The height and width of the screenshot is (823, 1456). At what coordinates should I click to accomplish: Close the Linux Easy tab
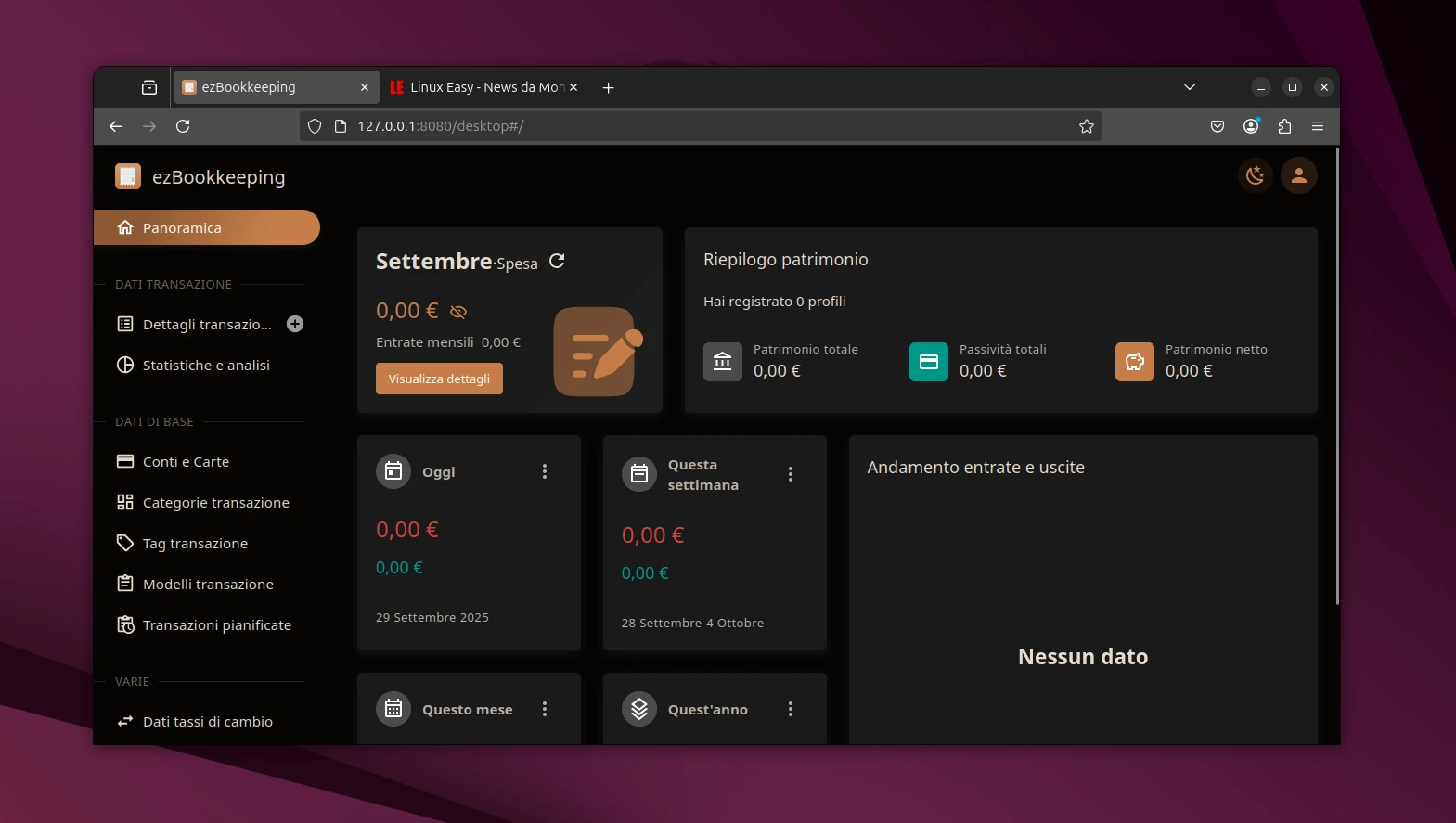pos(573,87)
